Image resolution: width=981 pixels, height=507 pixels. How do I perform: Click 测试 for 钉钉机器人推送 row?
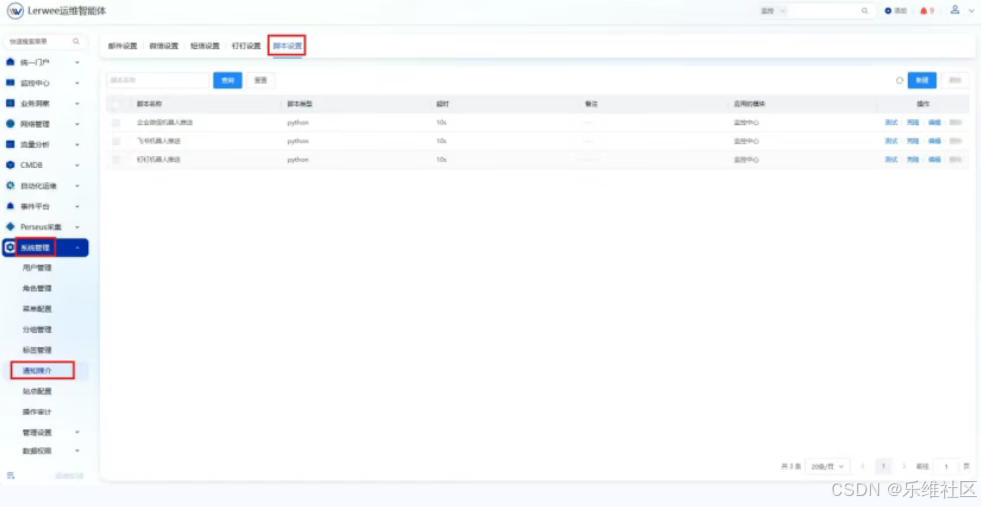pos(891,160)
